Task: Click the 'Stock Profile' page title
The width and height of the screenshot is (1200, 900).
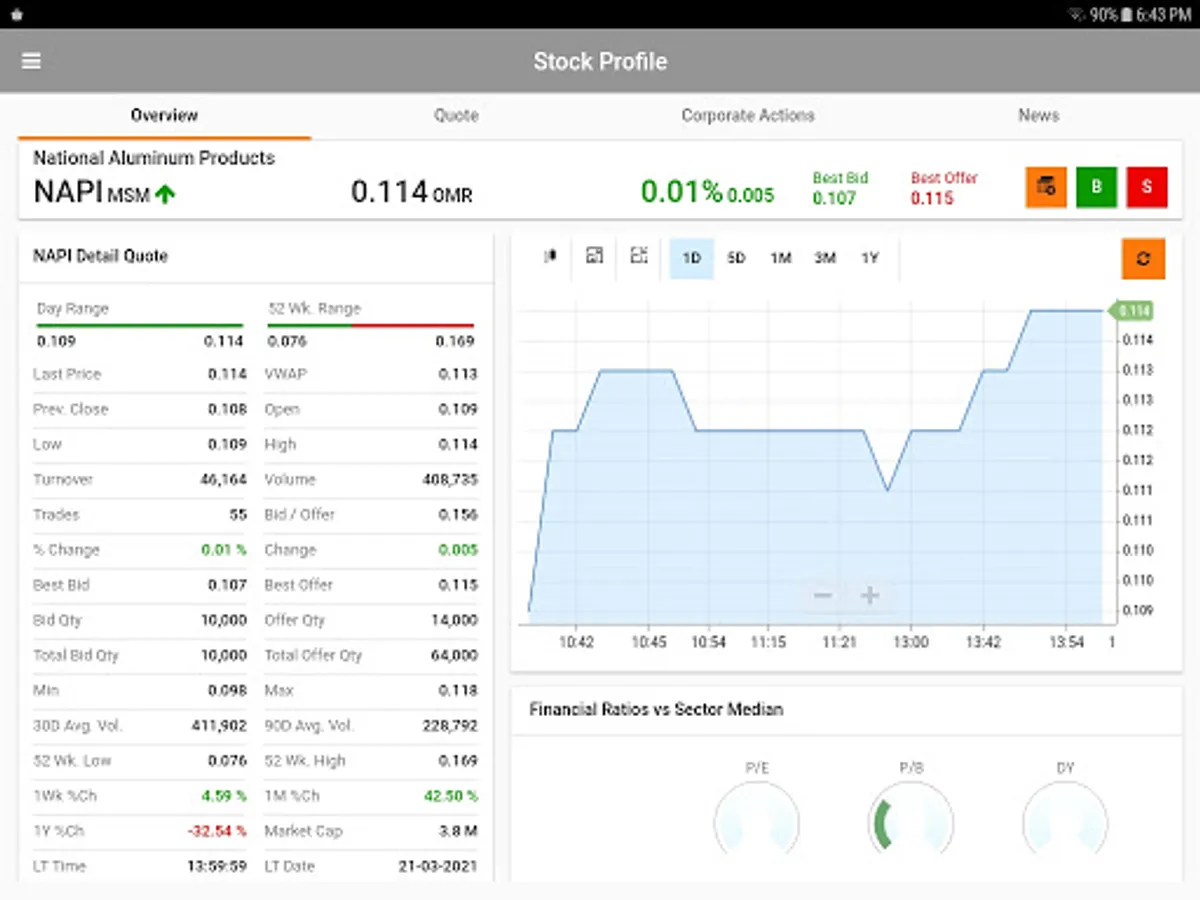Action: coord(600,61)
